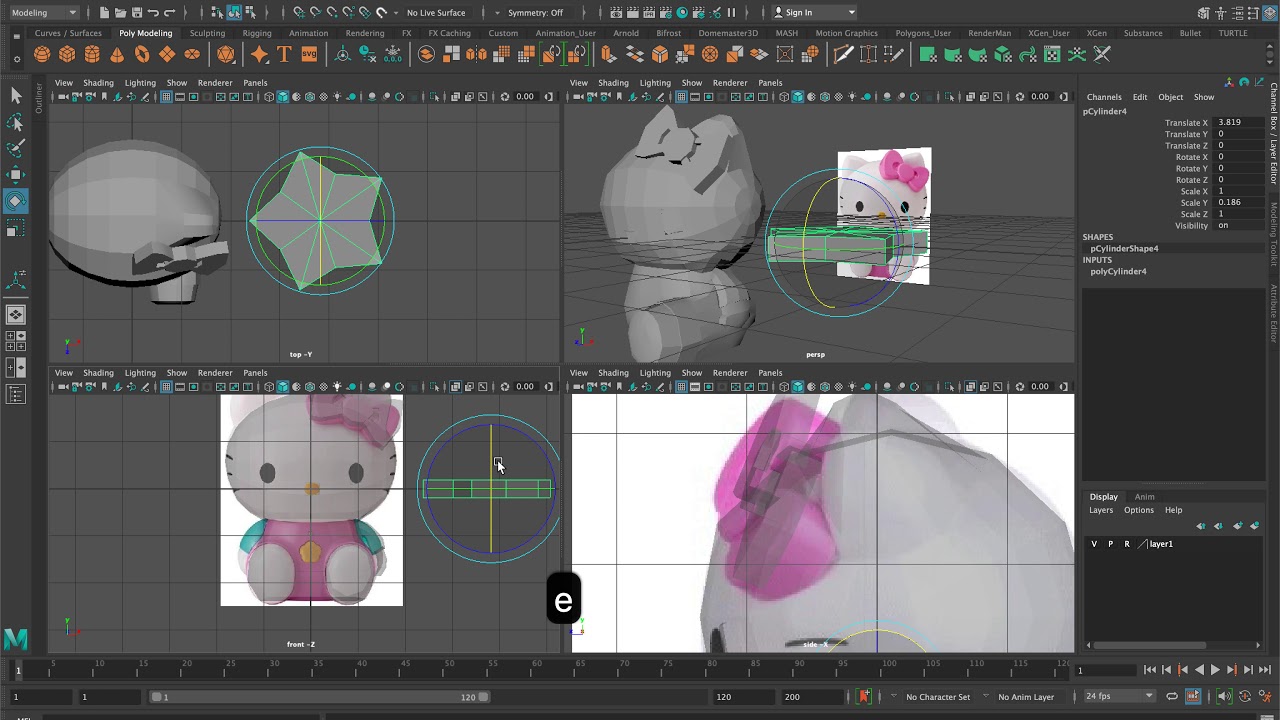Open the No Character Set dropdown
Viewport: 1280px width, 720px height.
click(x=938, y=696)
